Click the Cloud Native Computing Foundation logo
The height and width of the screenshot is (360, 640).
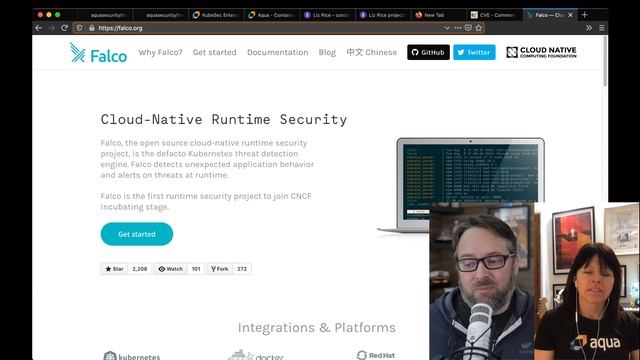point(541,52)
